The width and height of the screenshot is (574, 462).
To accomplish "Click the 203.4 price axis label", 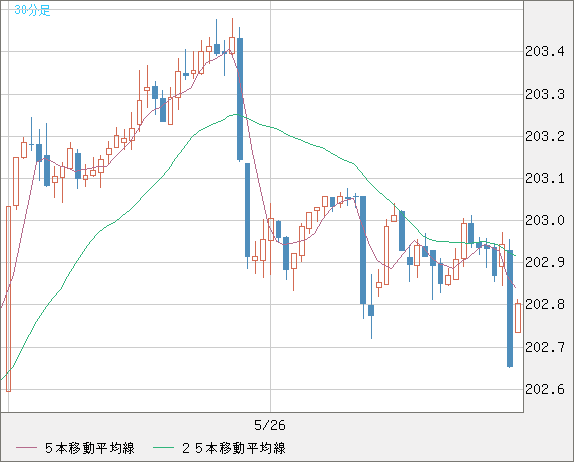I will click(545, 51).
